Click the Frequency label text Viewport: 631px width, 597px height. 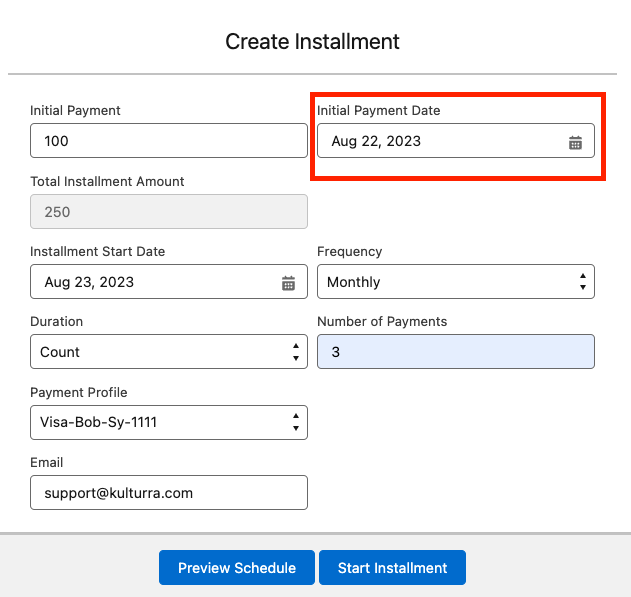pos(349,252)
